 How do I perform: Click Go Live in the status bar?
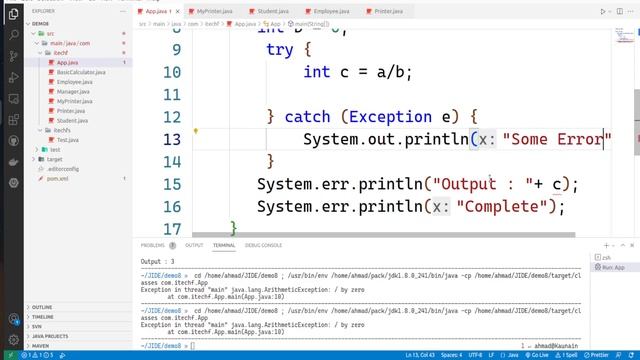537,356
